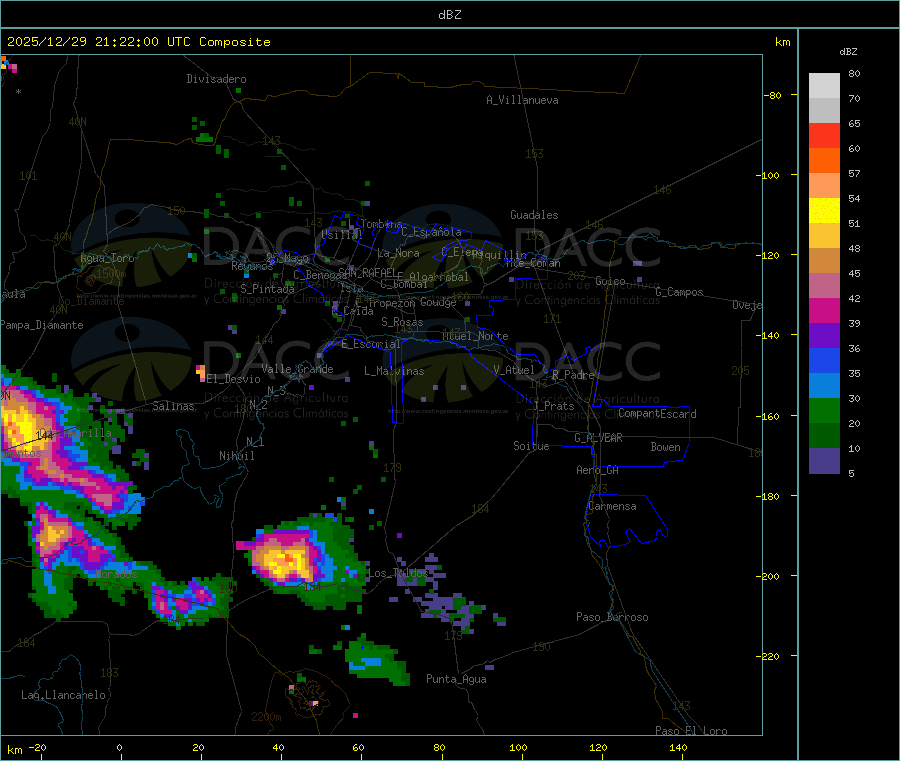Select the 'Carmensa' label
900x761 pixels.
coord(612,506)
